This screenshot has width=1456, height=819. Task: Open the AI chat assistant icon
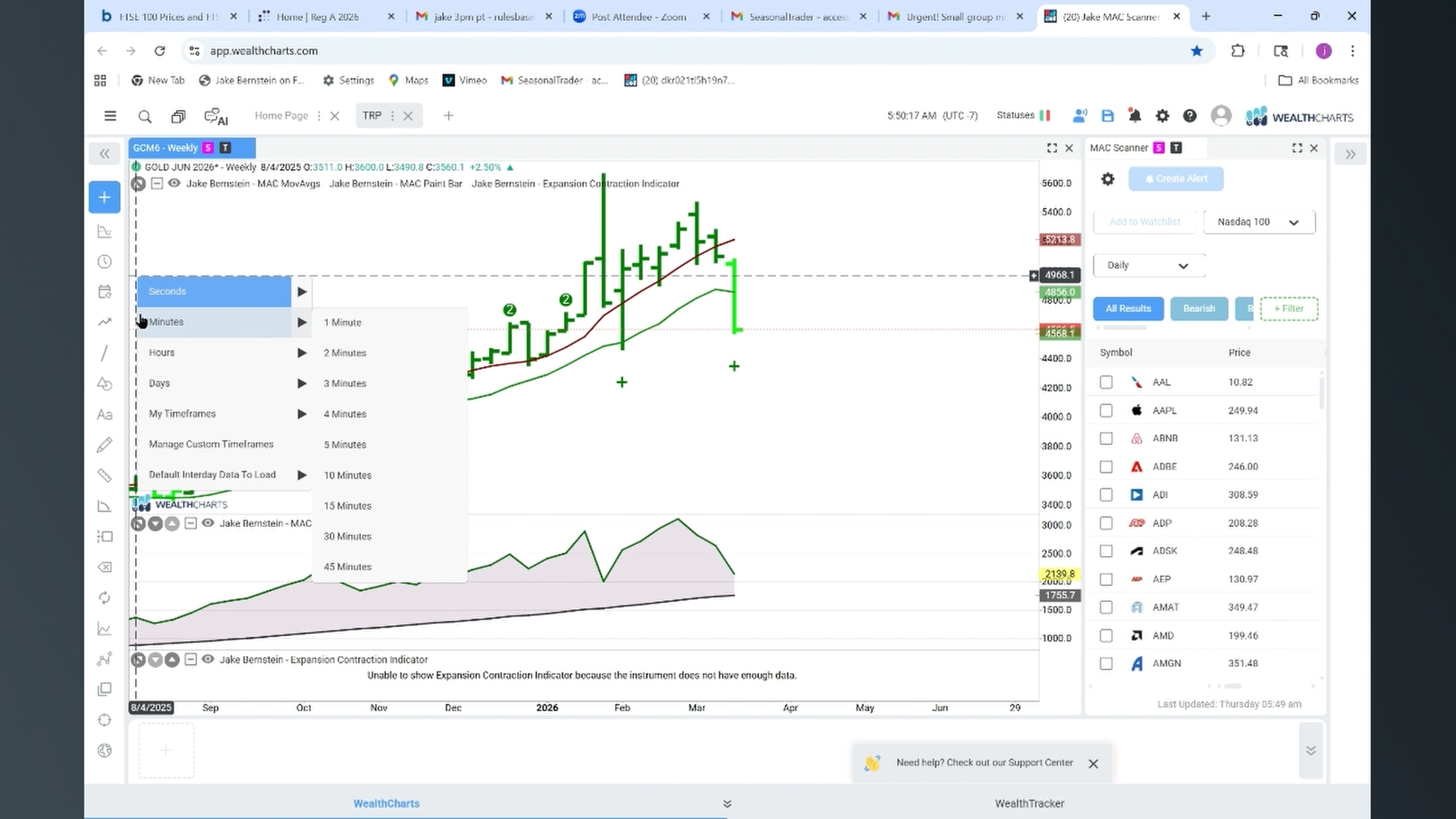pyautogui.click(x=216, y=117)
